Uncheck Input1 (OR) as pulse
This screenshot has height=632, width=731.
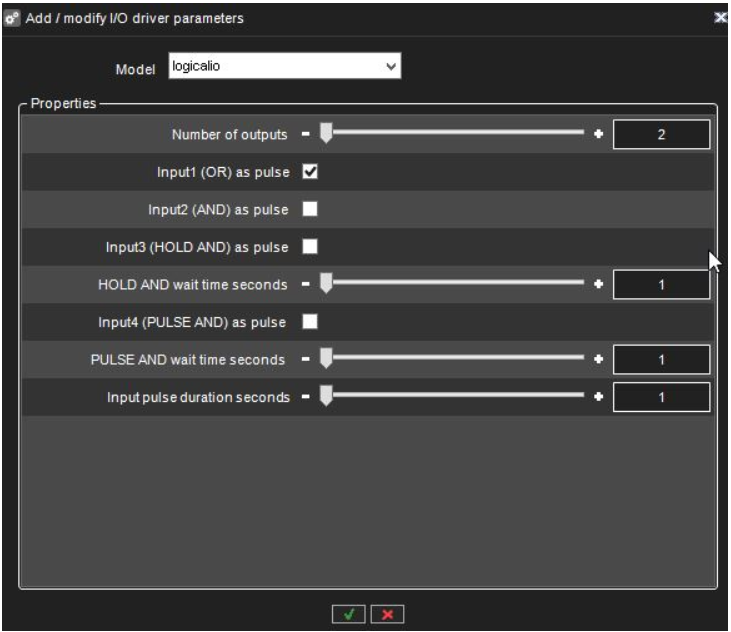(310, 172)
